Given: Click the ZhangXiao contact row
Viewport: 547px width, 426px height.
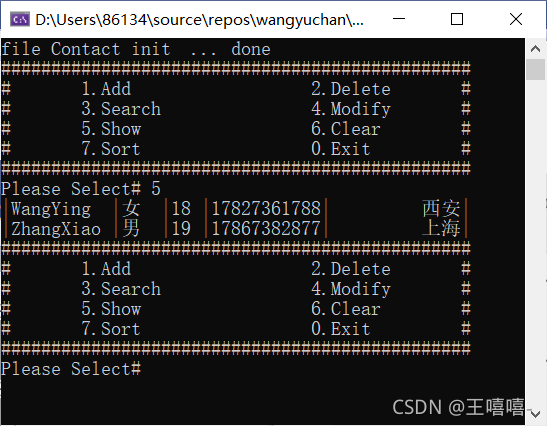Looking at the screenshot, I should point(236,229).
